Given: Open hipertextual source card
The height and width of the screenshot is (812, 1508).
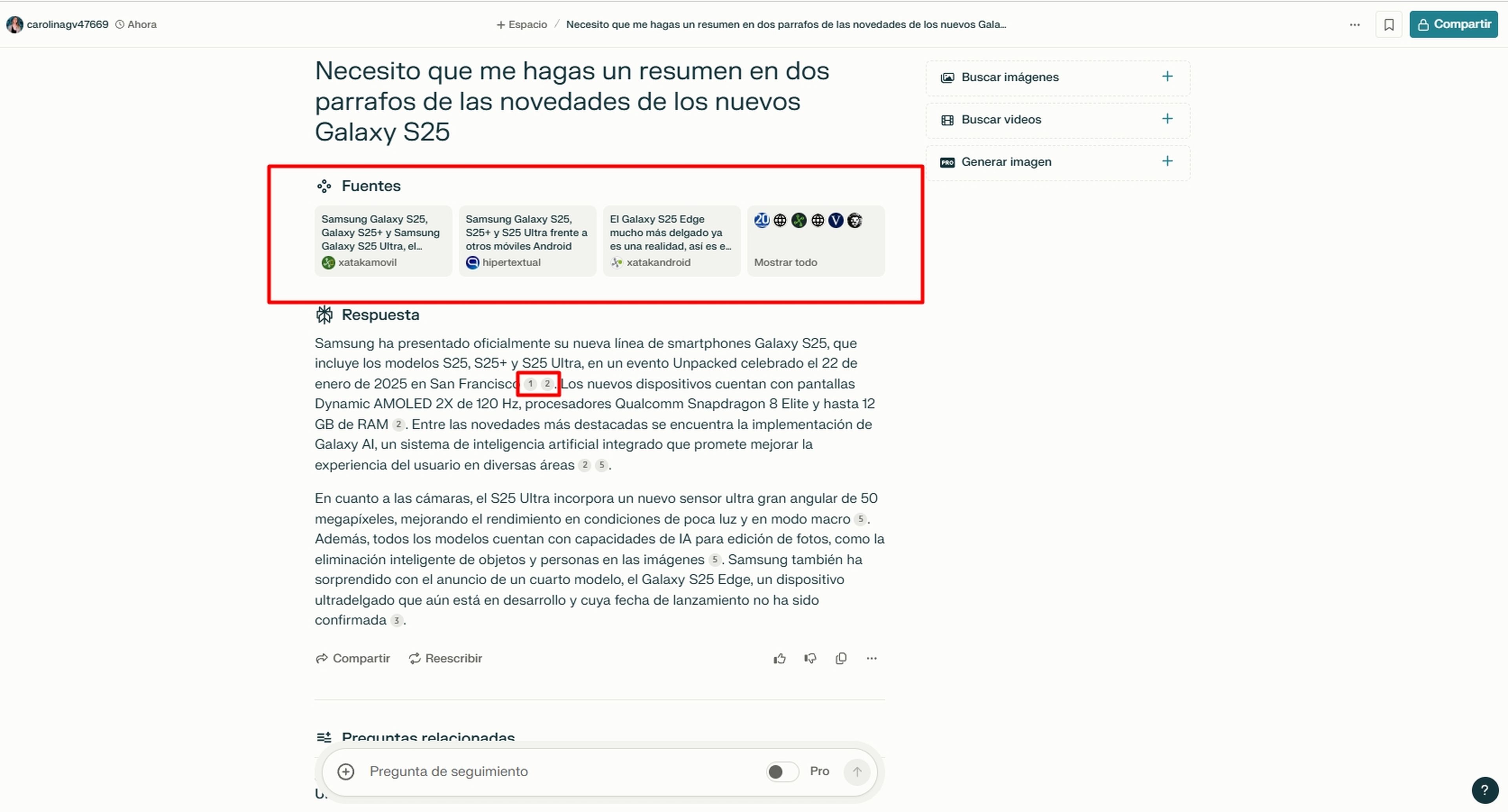Looking at the screenshot, I should (527, 241).
